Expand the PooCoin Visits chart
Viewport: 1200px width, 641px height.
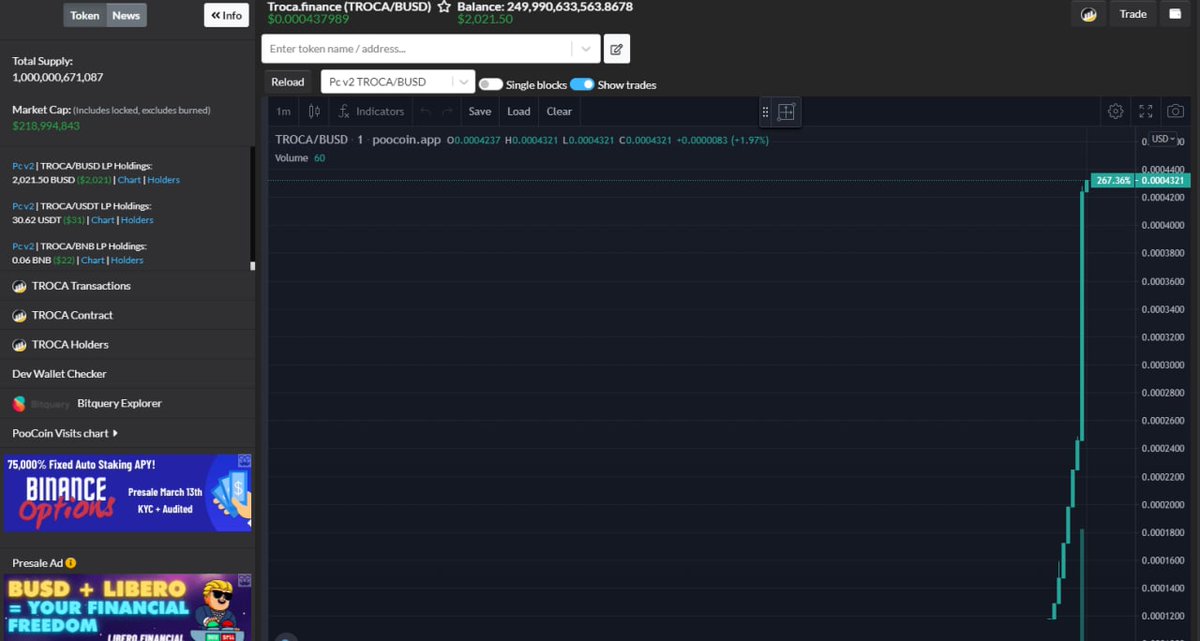click(x=65, y=433)
